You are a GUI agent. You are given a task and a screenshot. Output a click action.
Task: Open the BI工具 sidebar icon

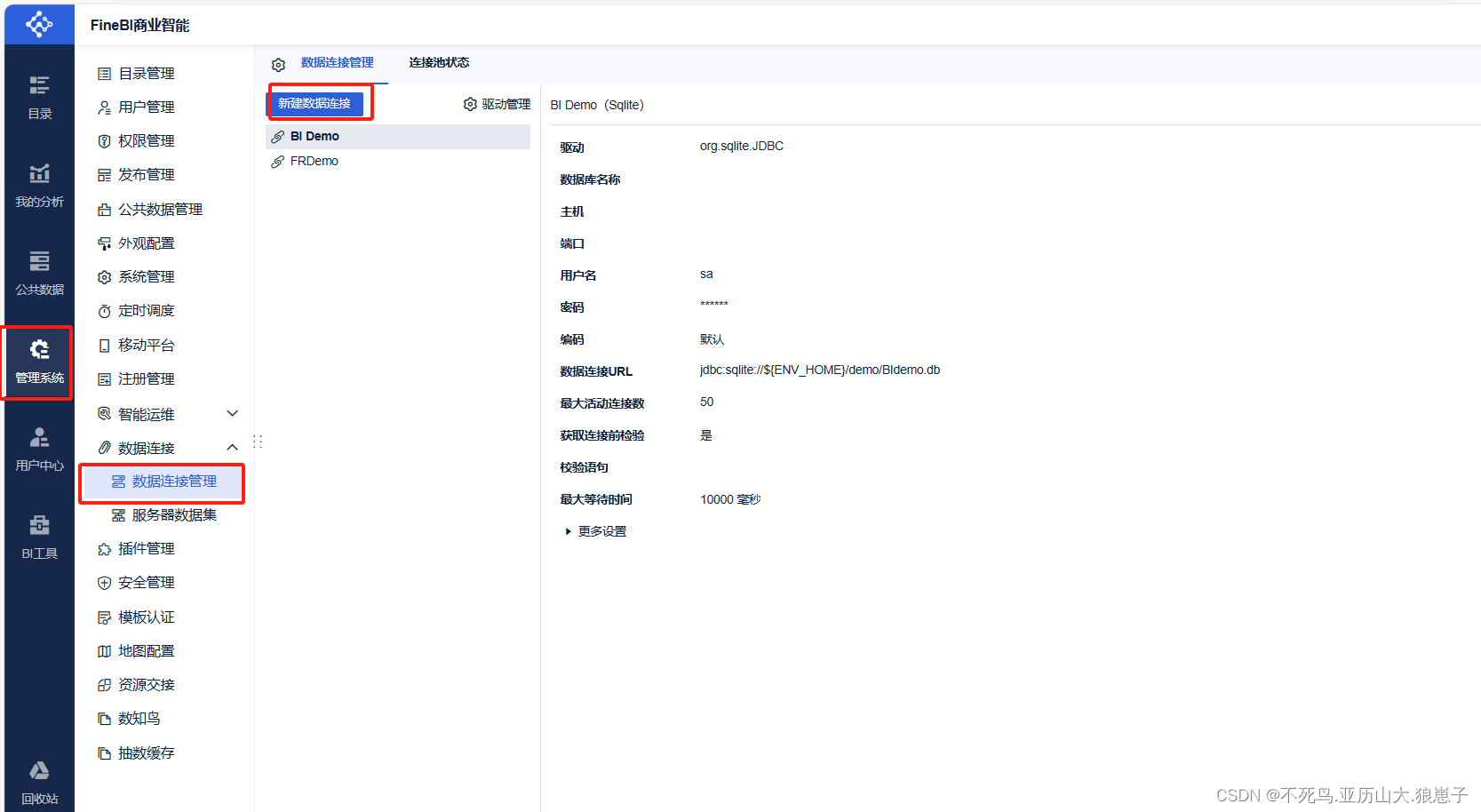click(x=38, y=534)
